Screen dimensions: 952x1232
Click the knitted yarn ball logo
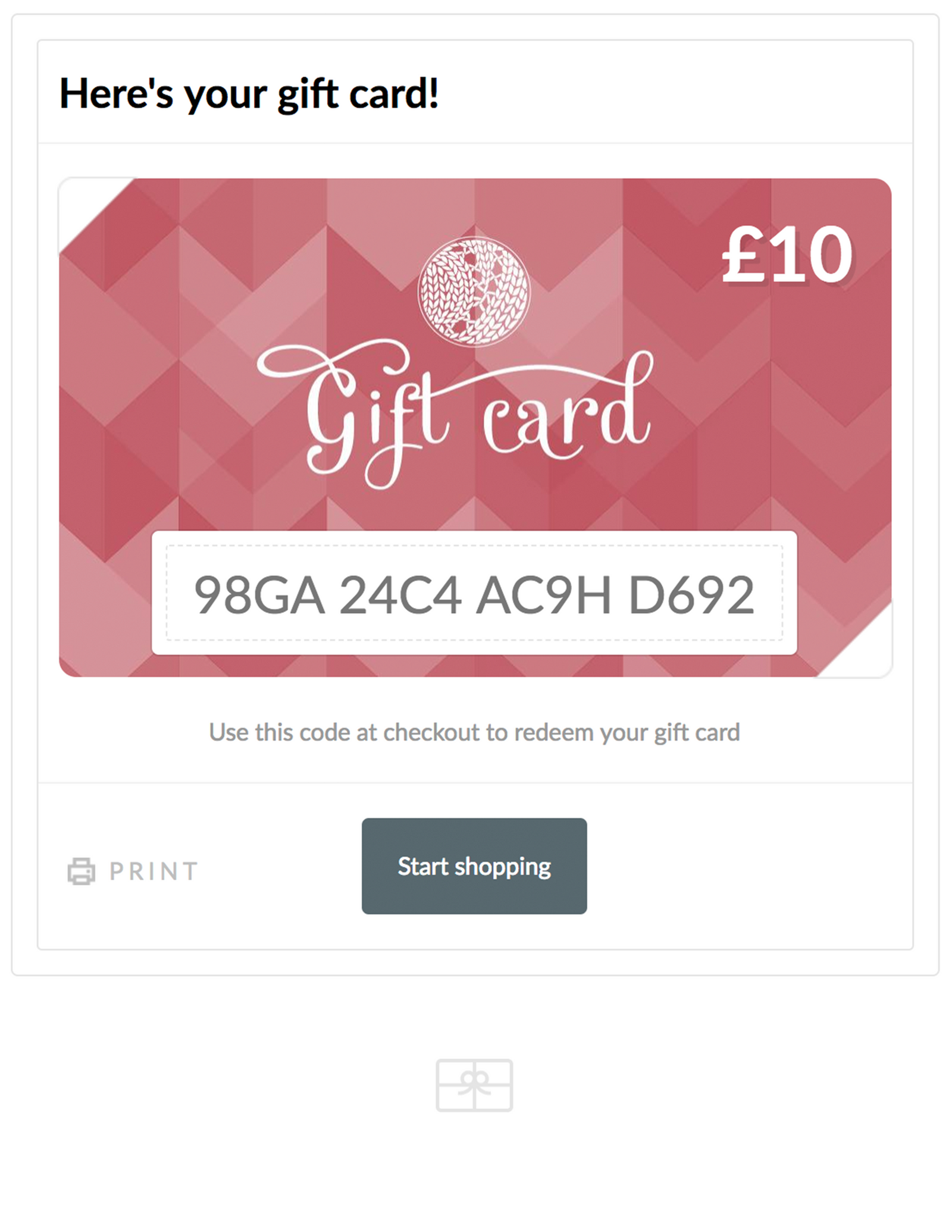(x=474, y=291)
